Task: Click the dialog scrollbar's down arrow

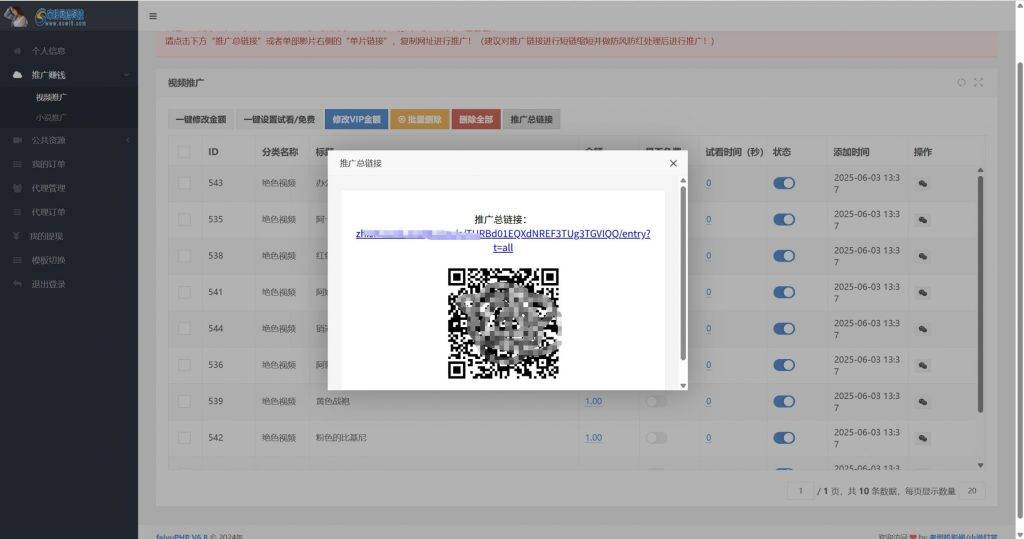Action: pyautogui.click(x=683, y=385)
